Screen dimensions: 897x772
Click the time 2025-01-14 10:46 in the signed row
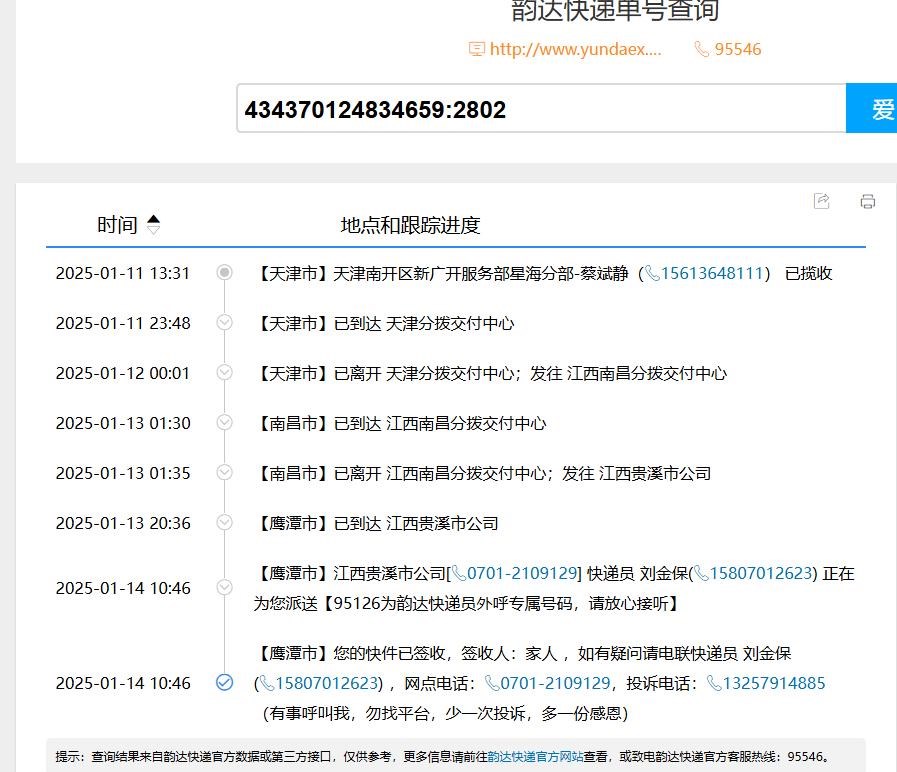[x=122, y=683]
